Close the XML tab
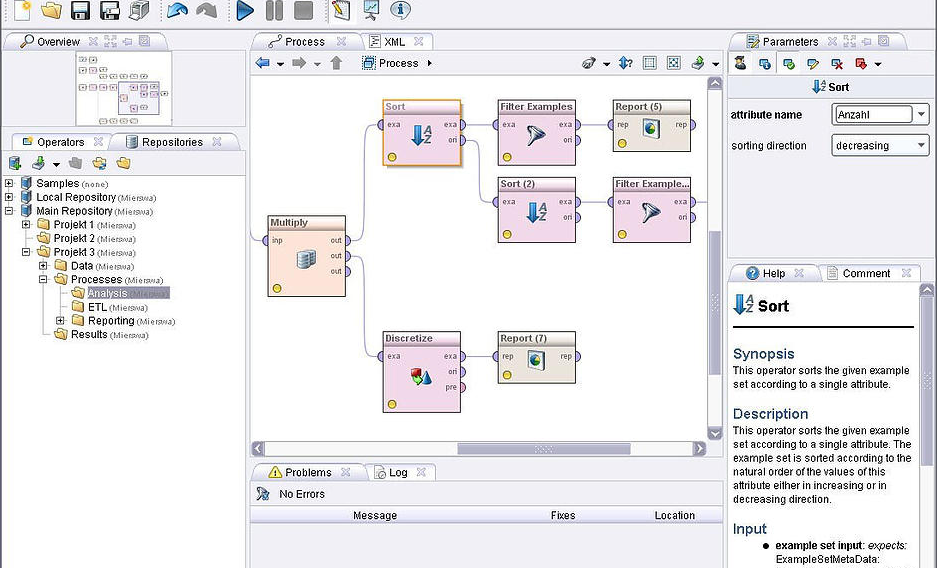 (x=419, y=41)
